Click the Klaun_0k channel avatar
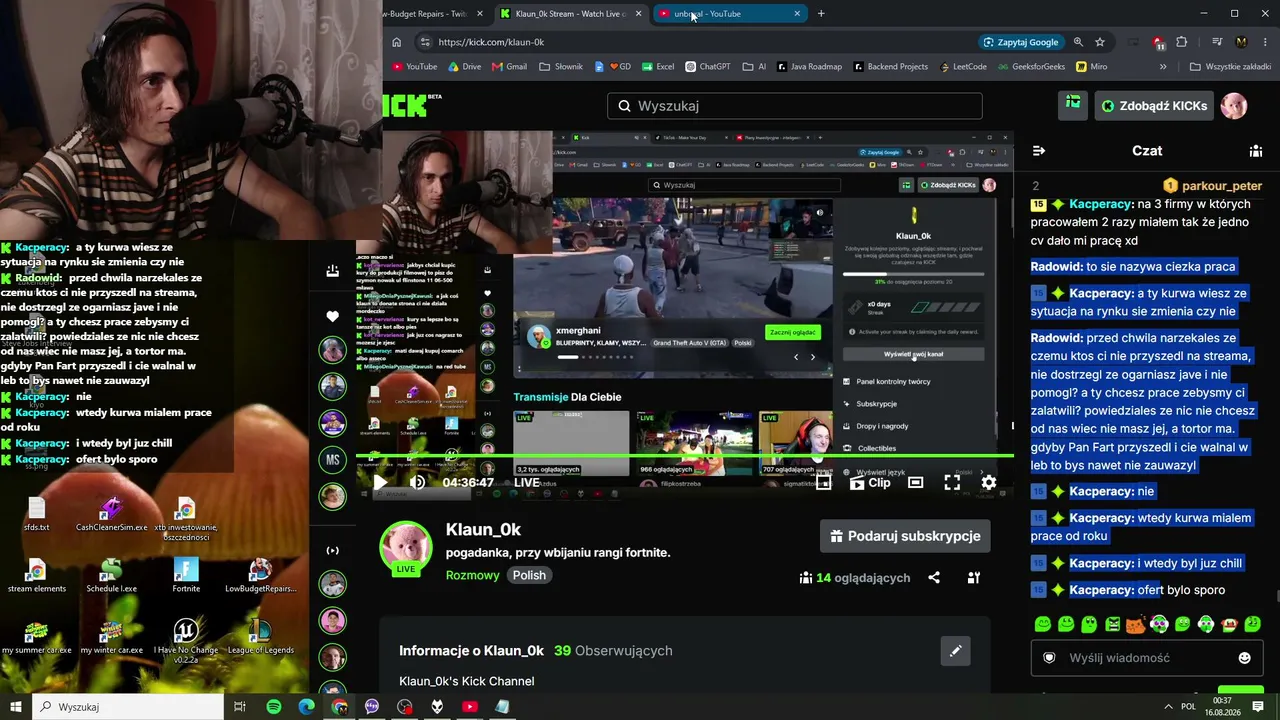1280x720 pixels. (406, 547)
